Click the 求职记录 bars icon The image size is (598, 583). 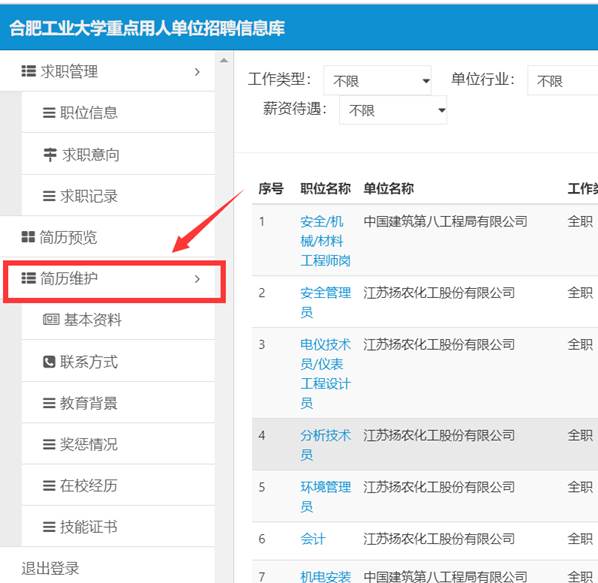49,196
